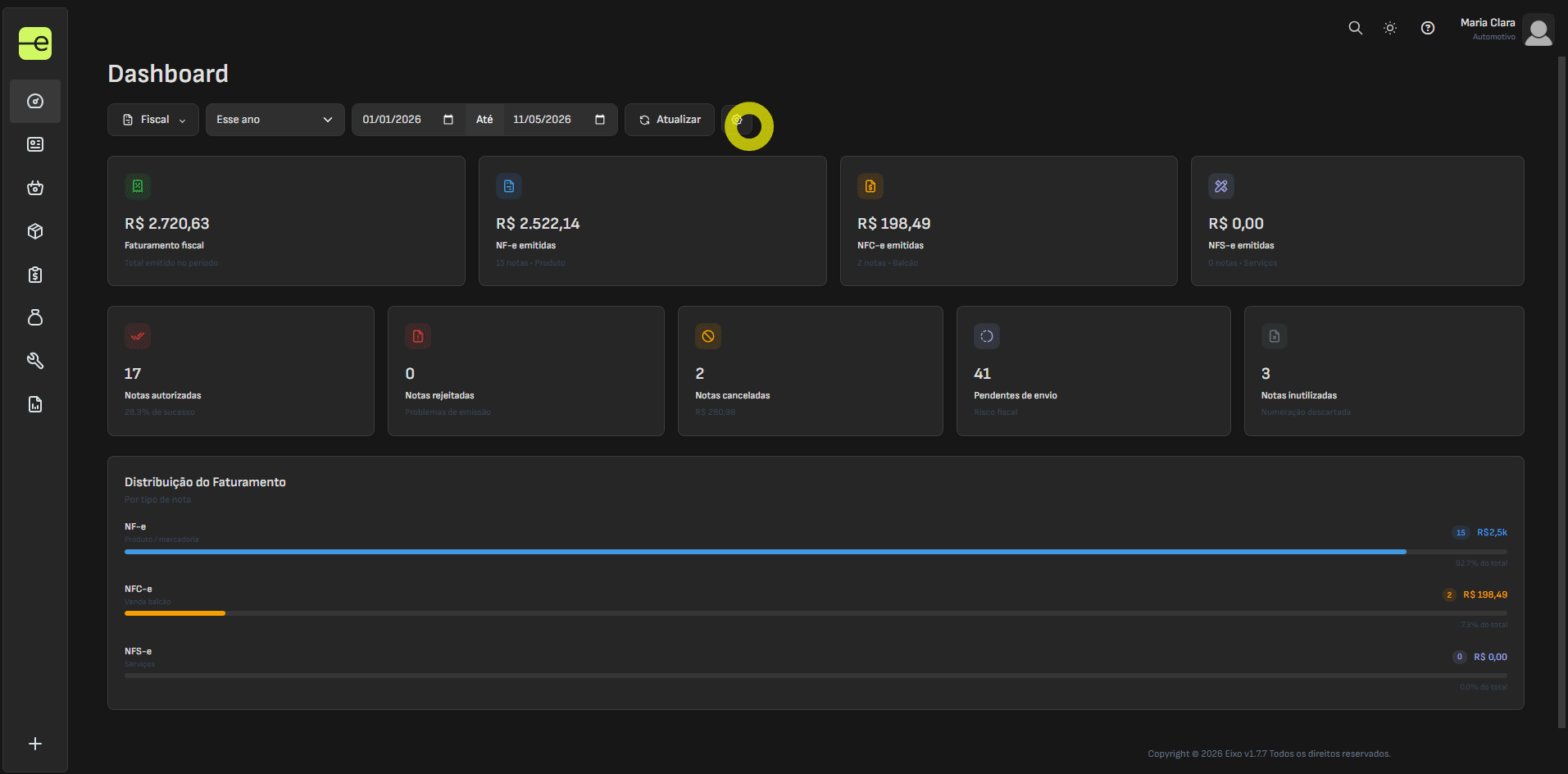Click the Notas autorizadas label
Viewport: 1568px width, 774px height.
click(163, 395)
